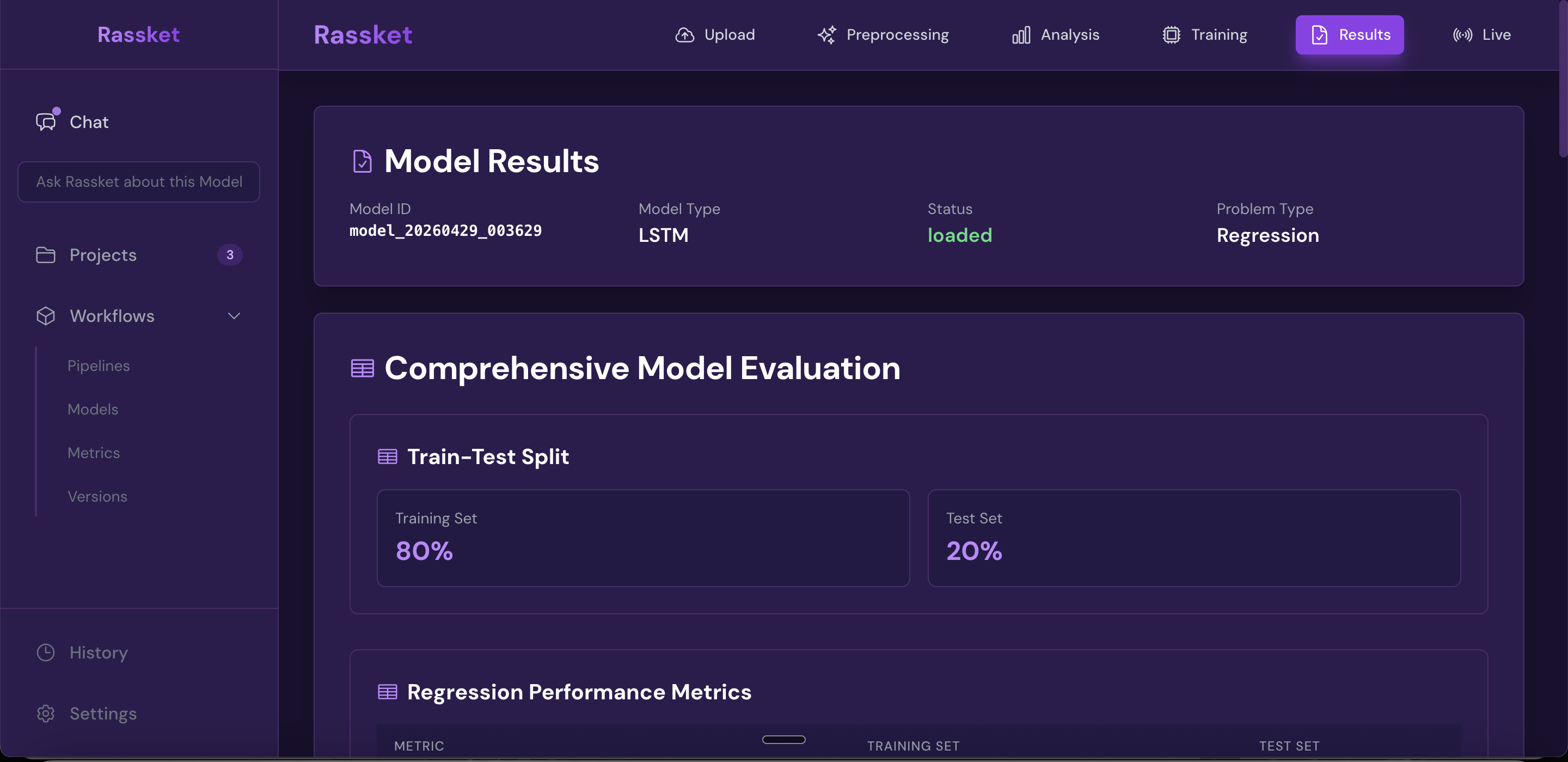The height and width of the screenshot is (762, 1568).
Task: Open the Versions workflow item
Action: (97, 496)
